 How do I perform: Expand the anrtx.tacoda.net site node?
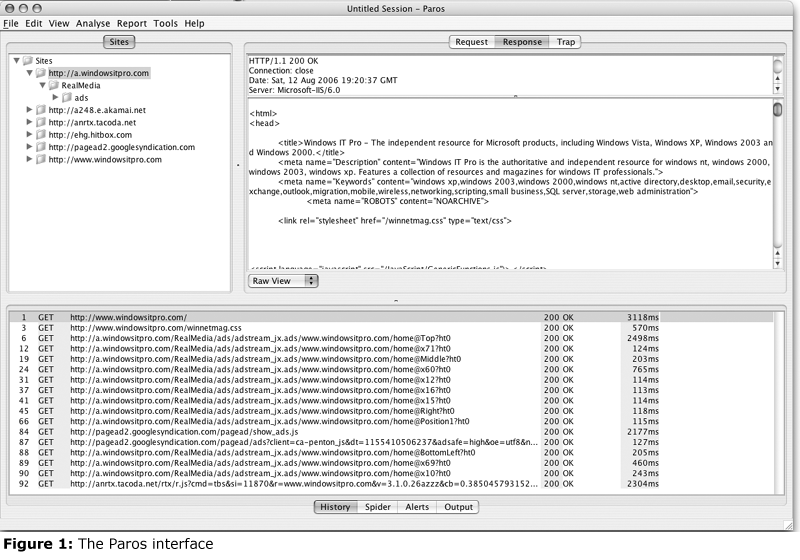(x=29, y=122)
